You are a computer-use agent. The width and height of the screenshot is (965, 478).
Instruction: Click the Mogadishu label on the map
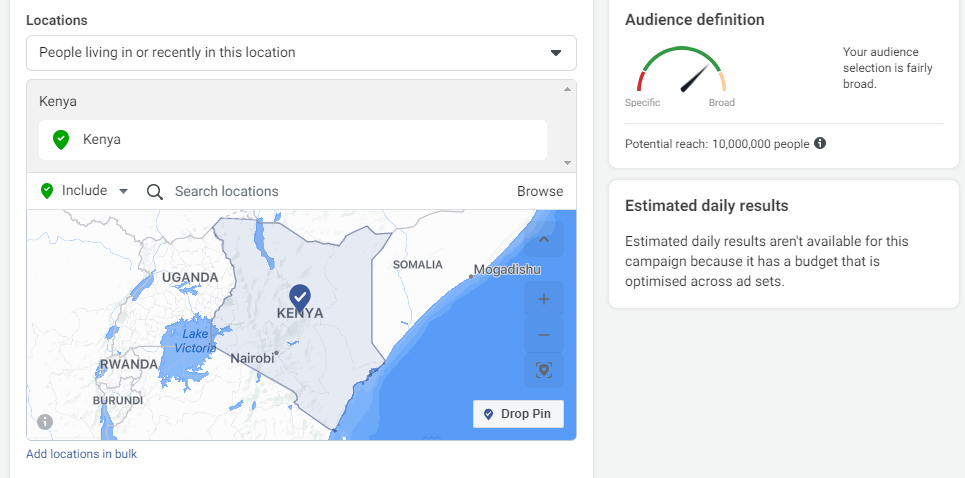[x=507, y=270]
